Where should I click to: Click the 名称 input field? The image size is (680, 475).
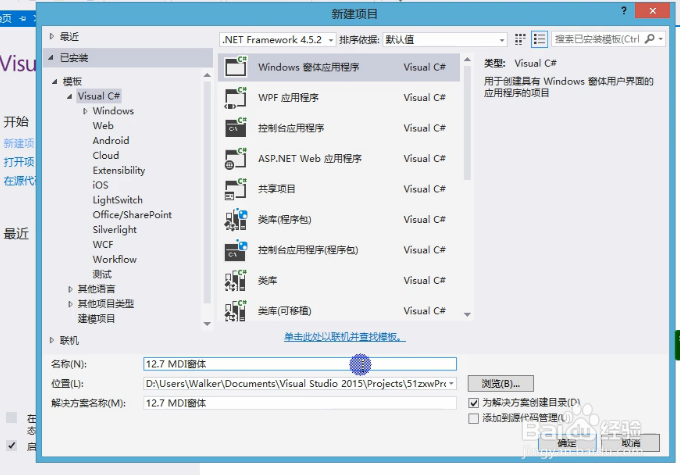[300, 364]
